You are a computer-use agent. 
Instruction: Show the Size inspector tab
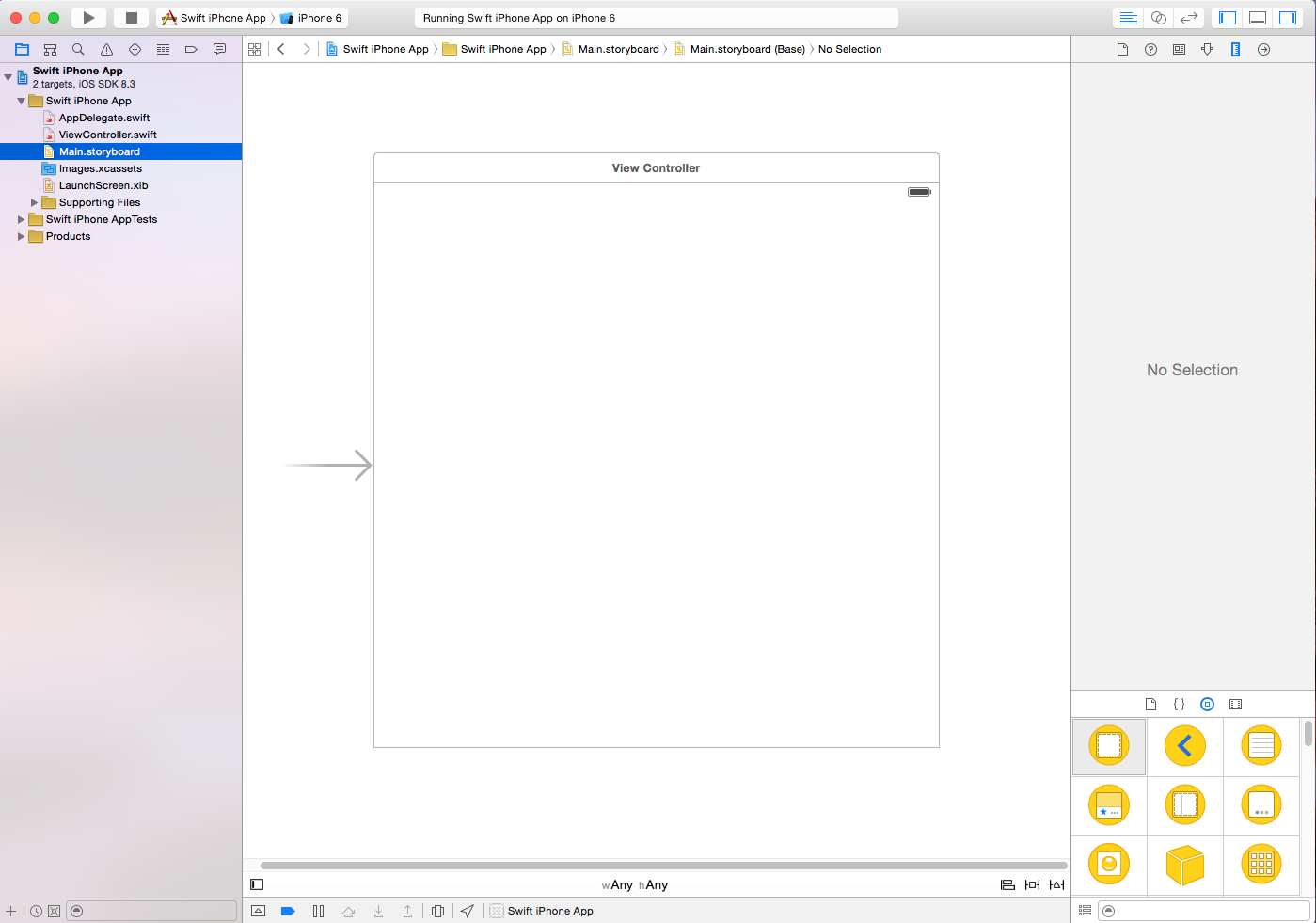(x=1235, y=49)
